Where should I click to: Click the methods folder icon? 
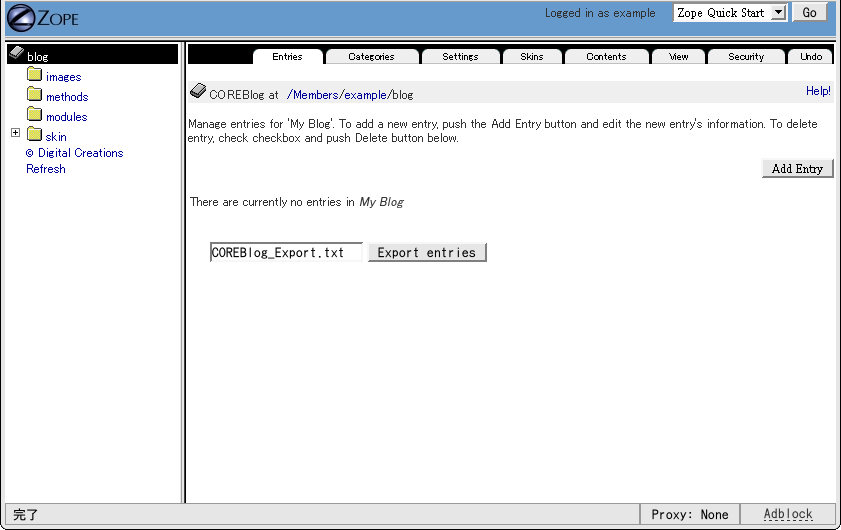click(35, 95)
